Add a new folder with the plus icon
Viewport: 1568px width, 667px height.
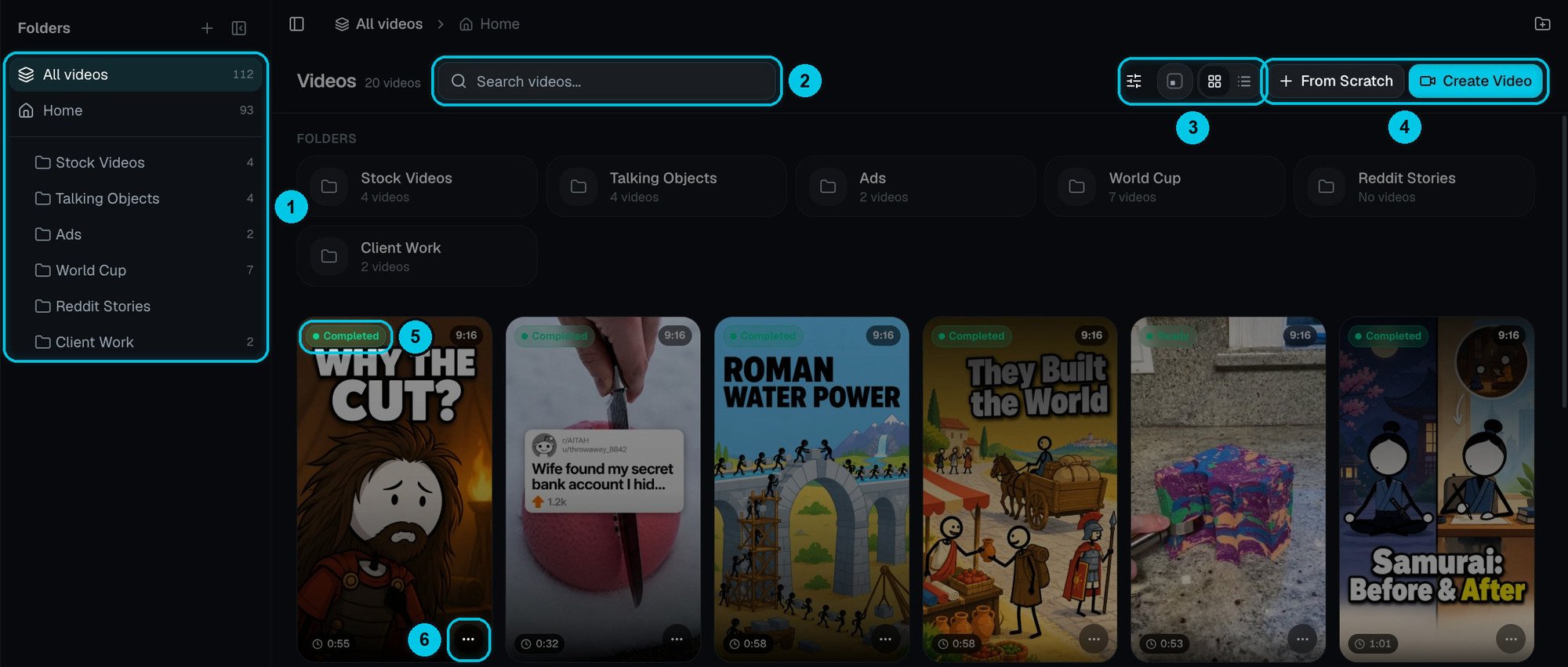[207, 28]
